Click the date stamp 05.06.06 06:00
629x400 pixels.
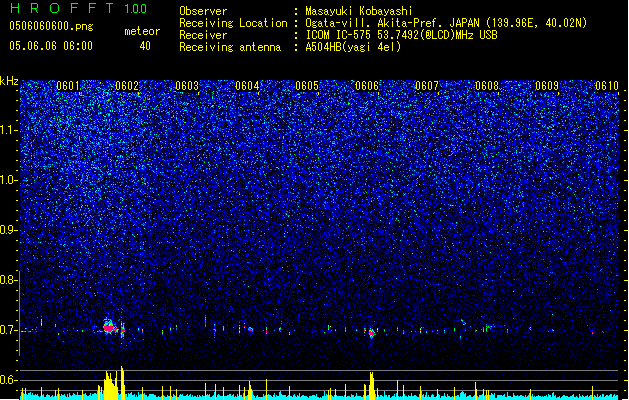click(51, 46)
